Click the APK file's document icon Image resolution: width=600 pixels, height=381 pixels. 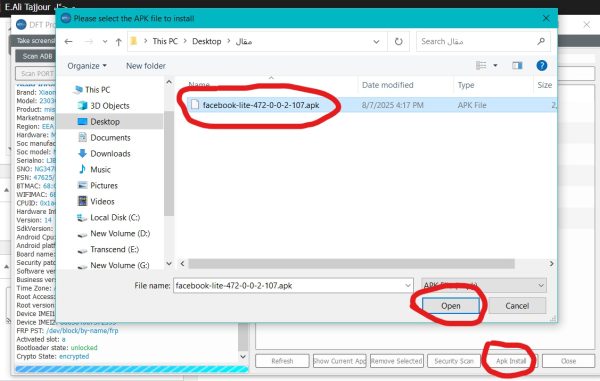(195, 104)
